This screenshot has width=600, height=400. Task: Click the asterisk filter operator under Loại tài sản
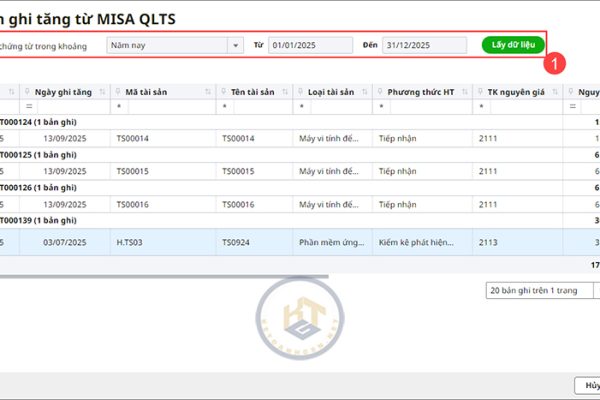[x=302, y=106]
